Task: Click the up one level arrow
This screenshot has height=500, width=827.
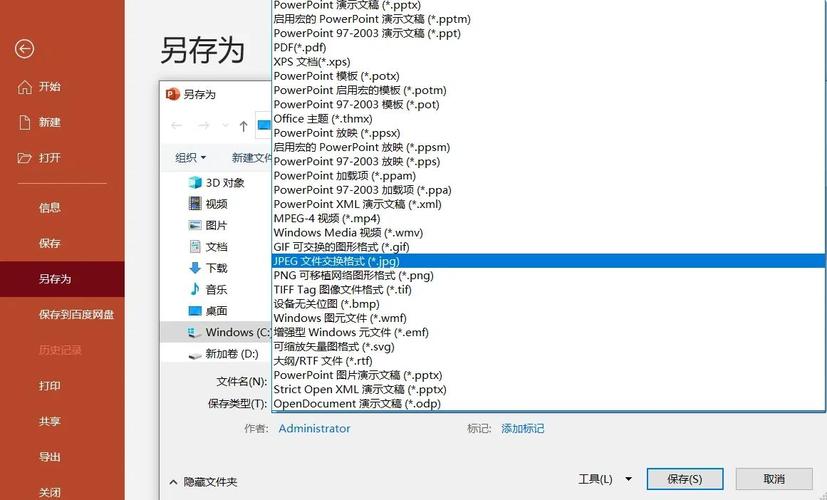Action: [x=243, y=126]
